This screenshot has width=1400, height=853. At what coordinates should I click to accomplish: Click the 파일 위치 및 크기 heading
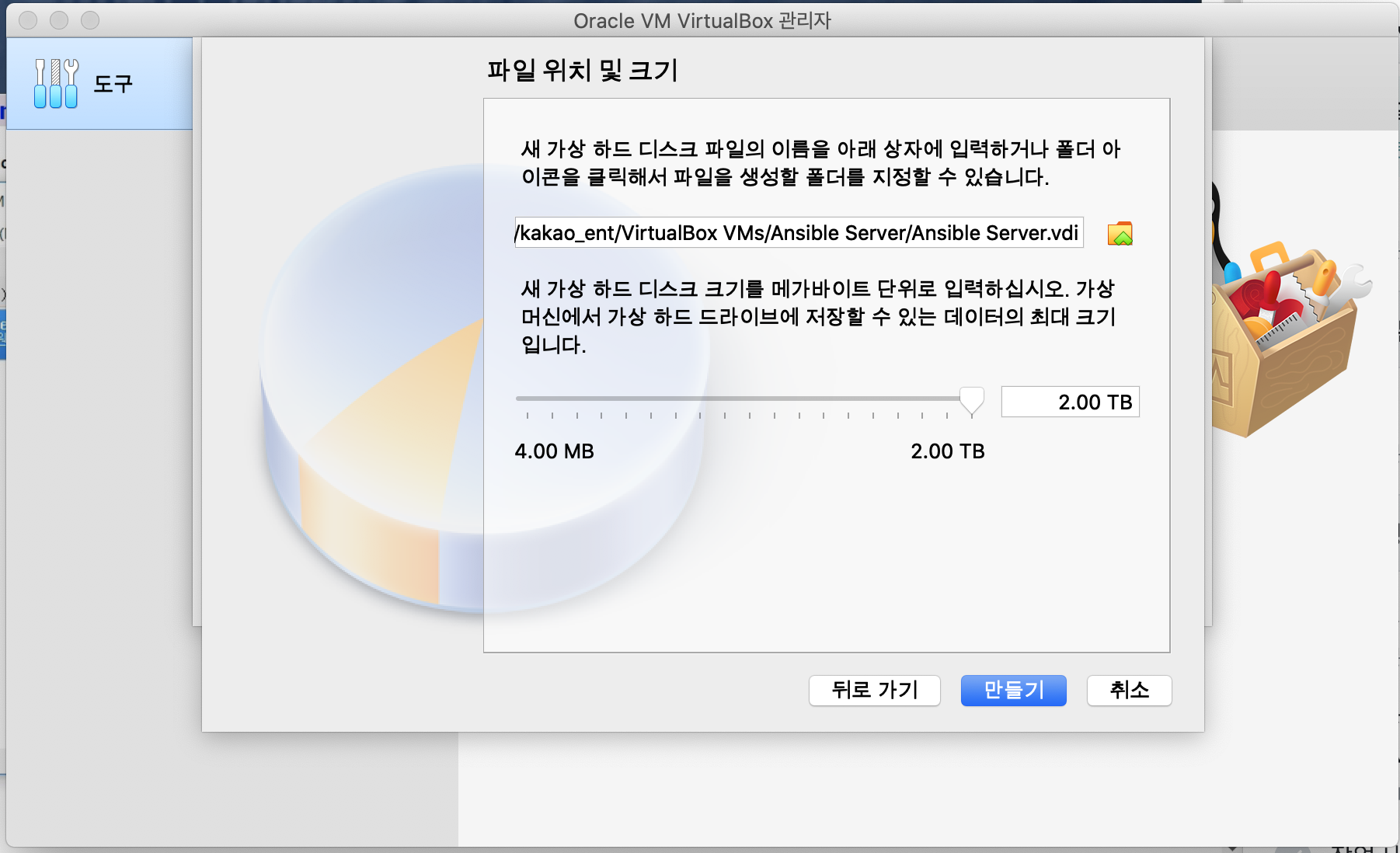tap(583, 71)
